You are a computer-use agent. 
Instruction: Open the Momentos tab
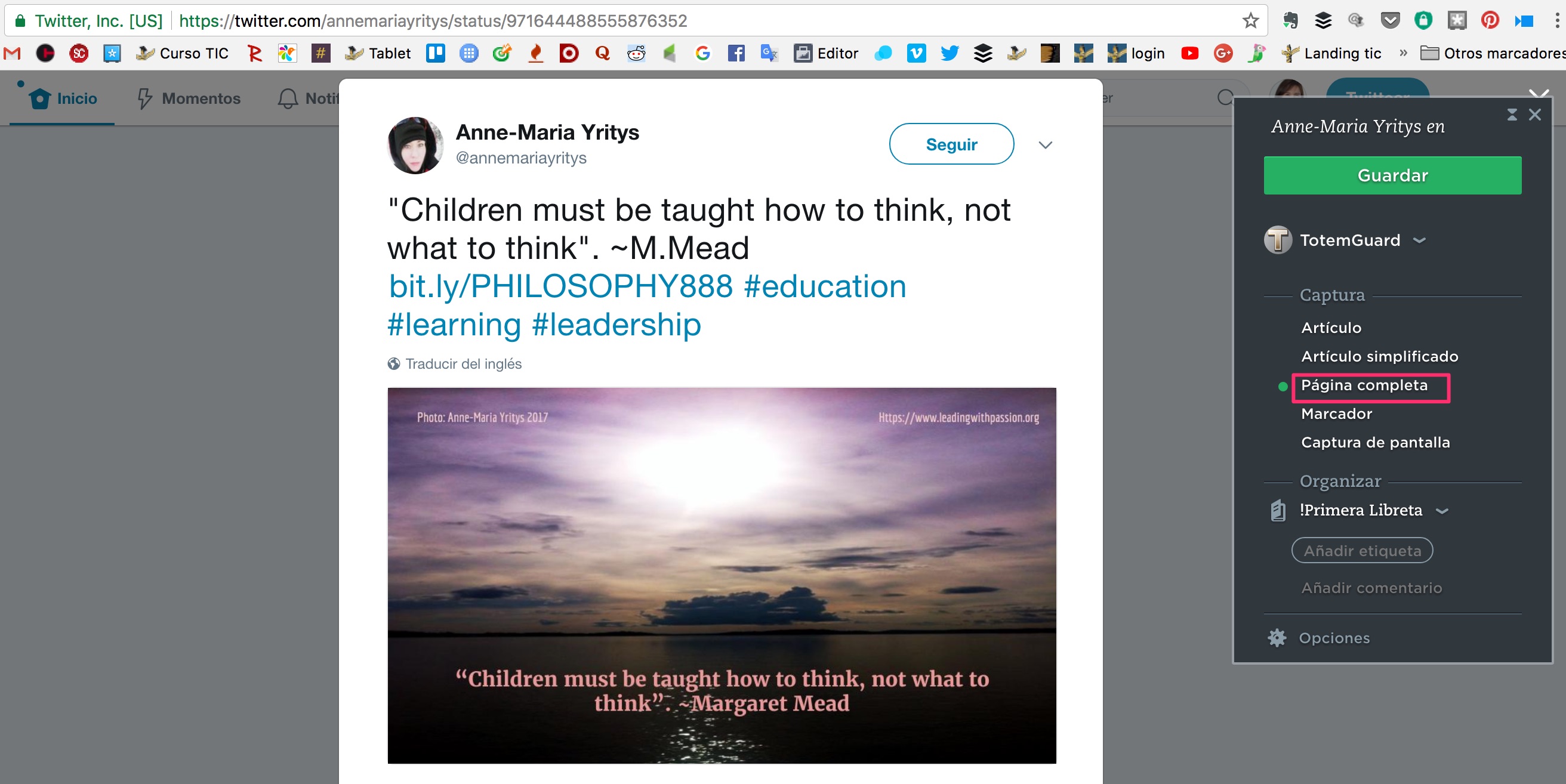[188, 98]
